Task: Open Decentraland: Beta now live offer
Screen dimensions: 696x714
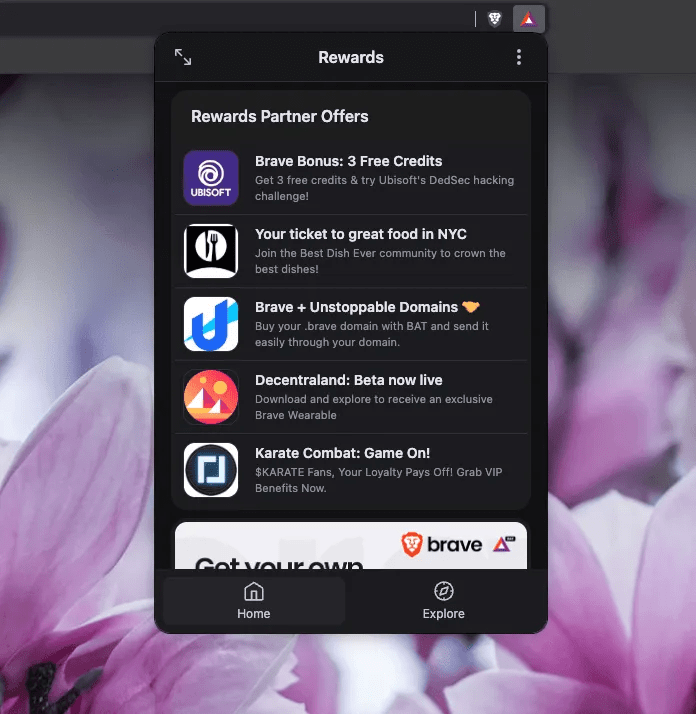Action: pyautogui.click(x=348, y=380)
